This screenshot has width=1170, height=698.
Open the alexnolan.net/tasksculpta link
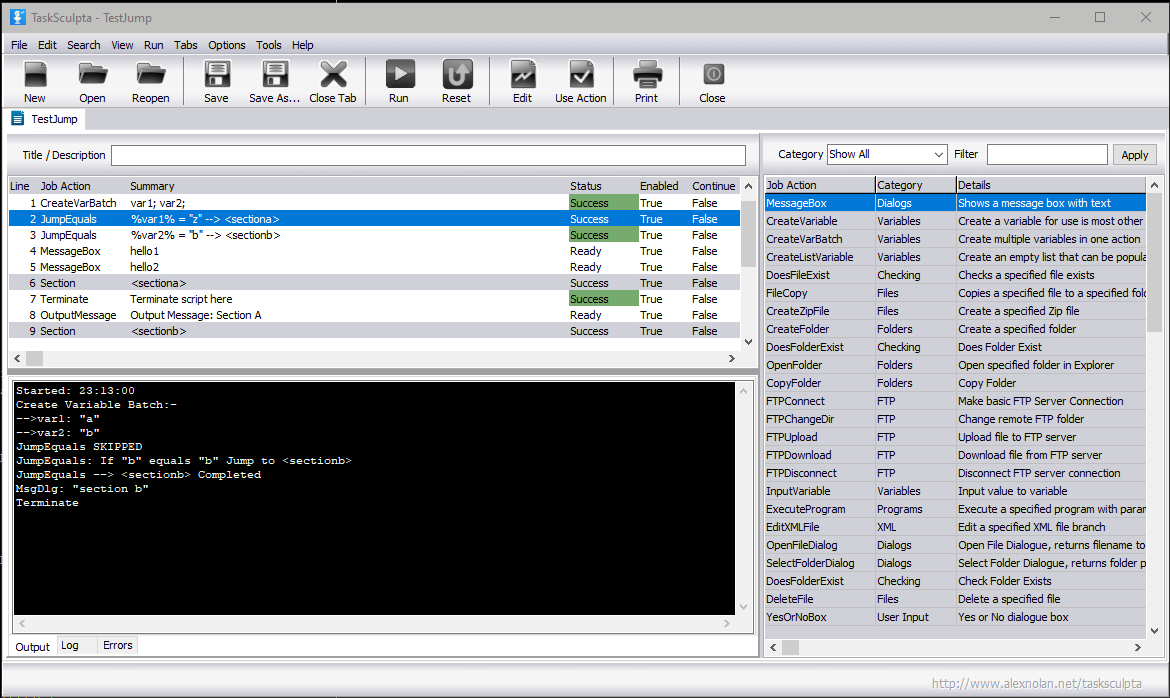click(1036, 684)
